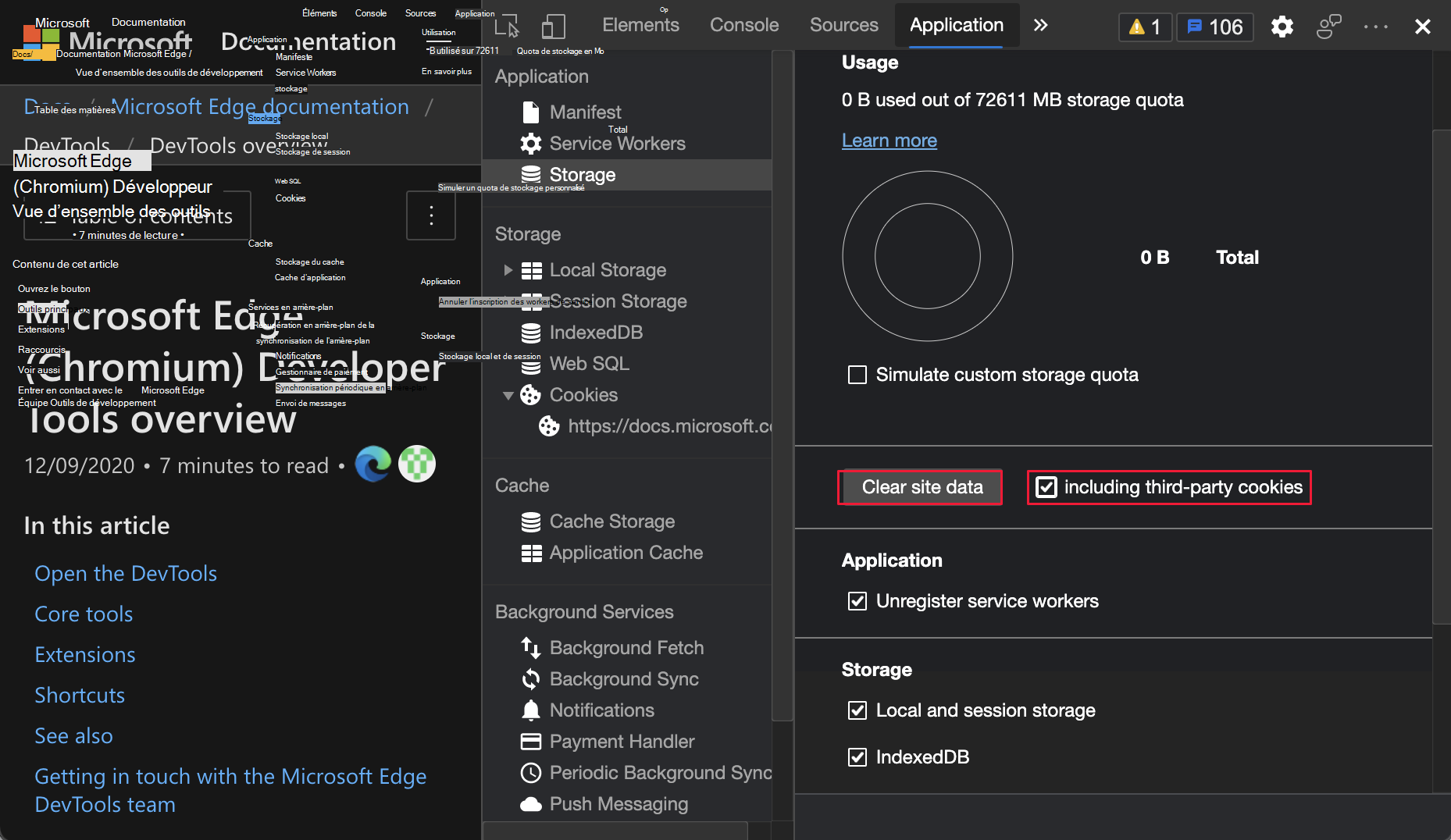Open the Learn more link
This screenshot has height=840, width=1451.
click(x=889, y=141)
